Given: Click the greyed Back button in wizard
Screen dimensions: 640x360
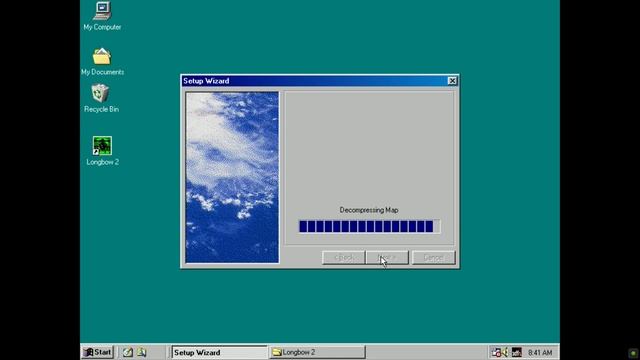Looking at the screenshot, I should [x=344, y=258].
